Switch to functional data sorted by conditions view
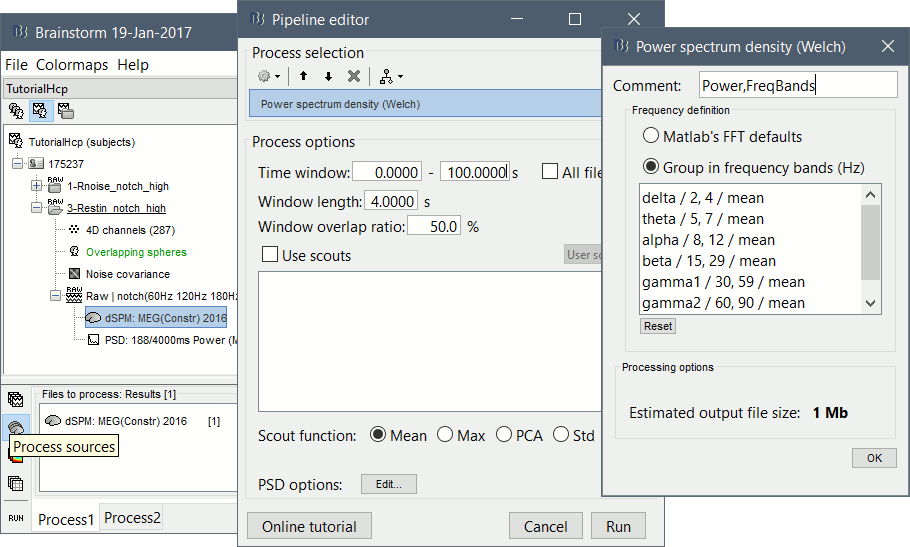 [x=65, y=110]
